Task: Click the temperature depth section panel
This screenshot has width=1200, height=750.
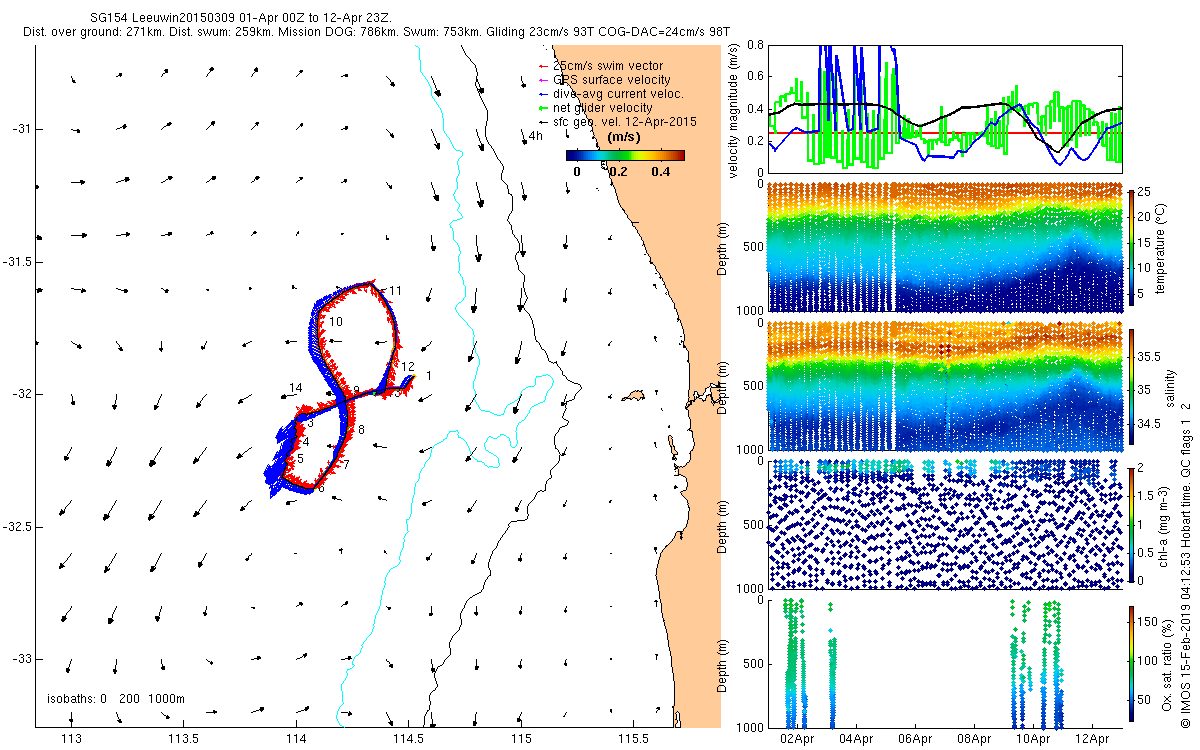Action: pyautogui.click(x=944, y=246)
